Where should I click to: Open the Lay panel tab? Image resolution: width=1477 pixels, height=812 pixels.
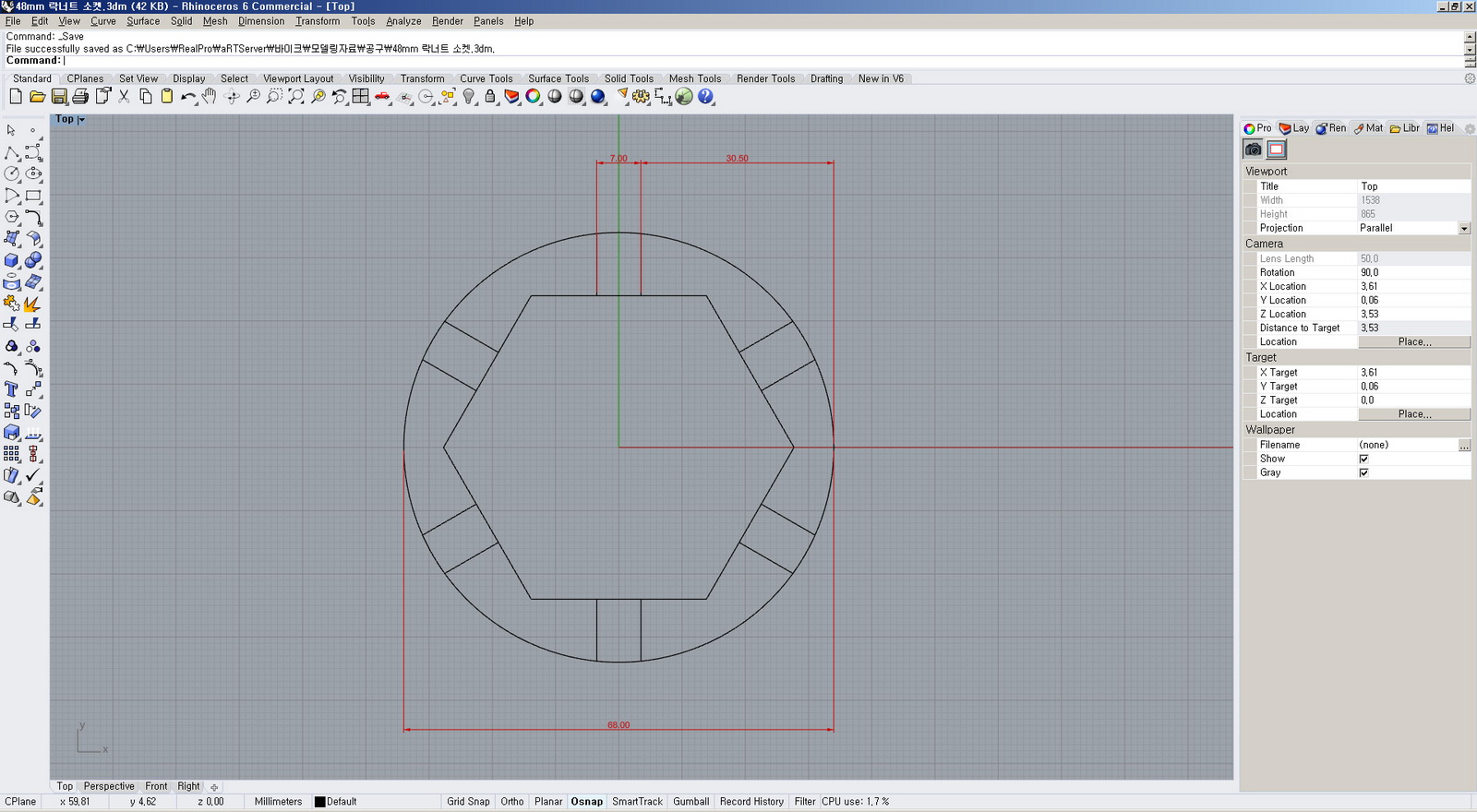pyautogui.click(x=1293, y=128)
